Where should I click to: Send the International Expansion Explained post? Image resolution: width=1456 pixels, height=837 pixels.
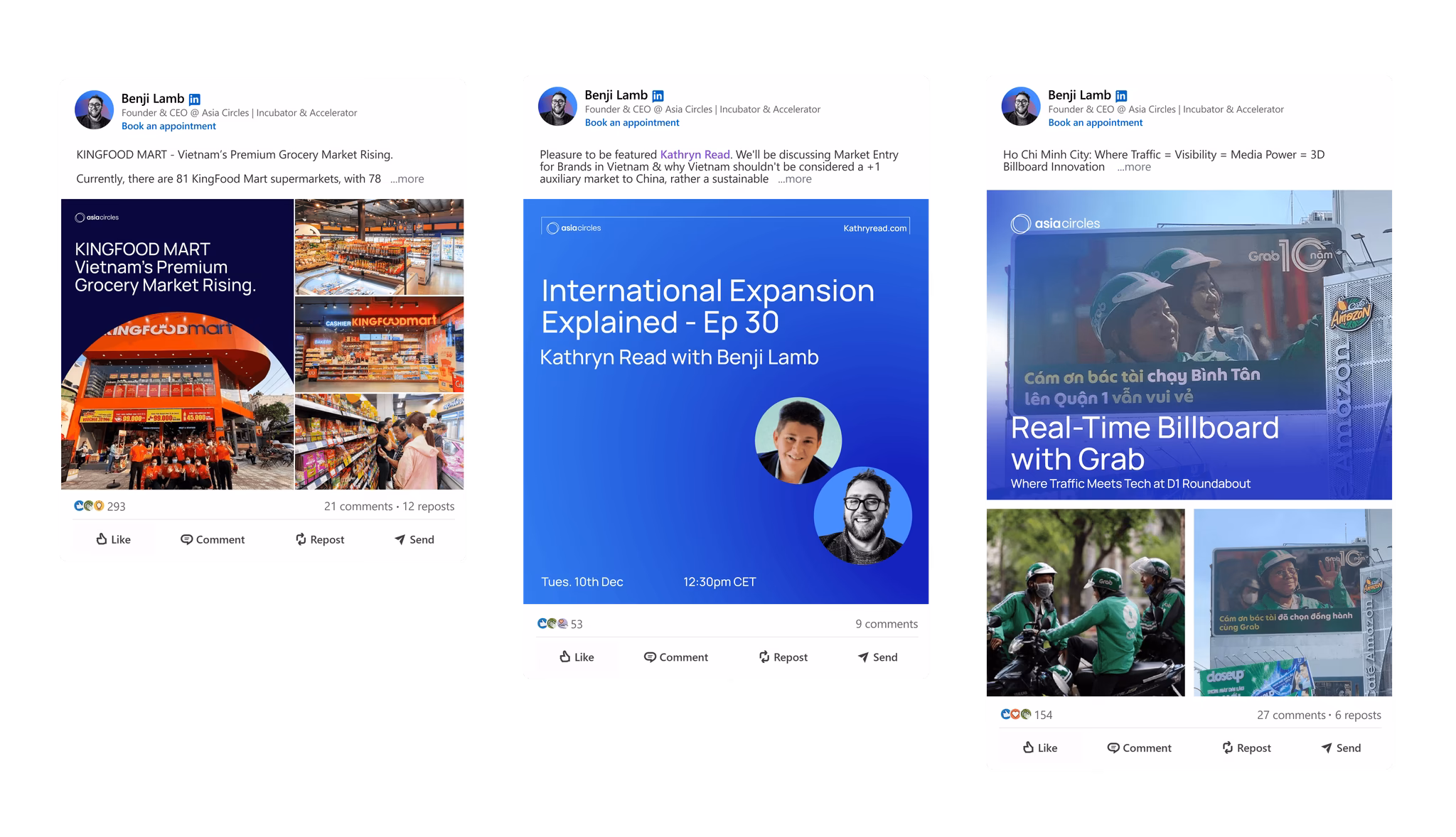click(x=878, y=657)
